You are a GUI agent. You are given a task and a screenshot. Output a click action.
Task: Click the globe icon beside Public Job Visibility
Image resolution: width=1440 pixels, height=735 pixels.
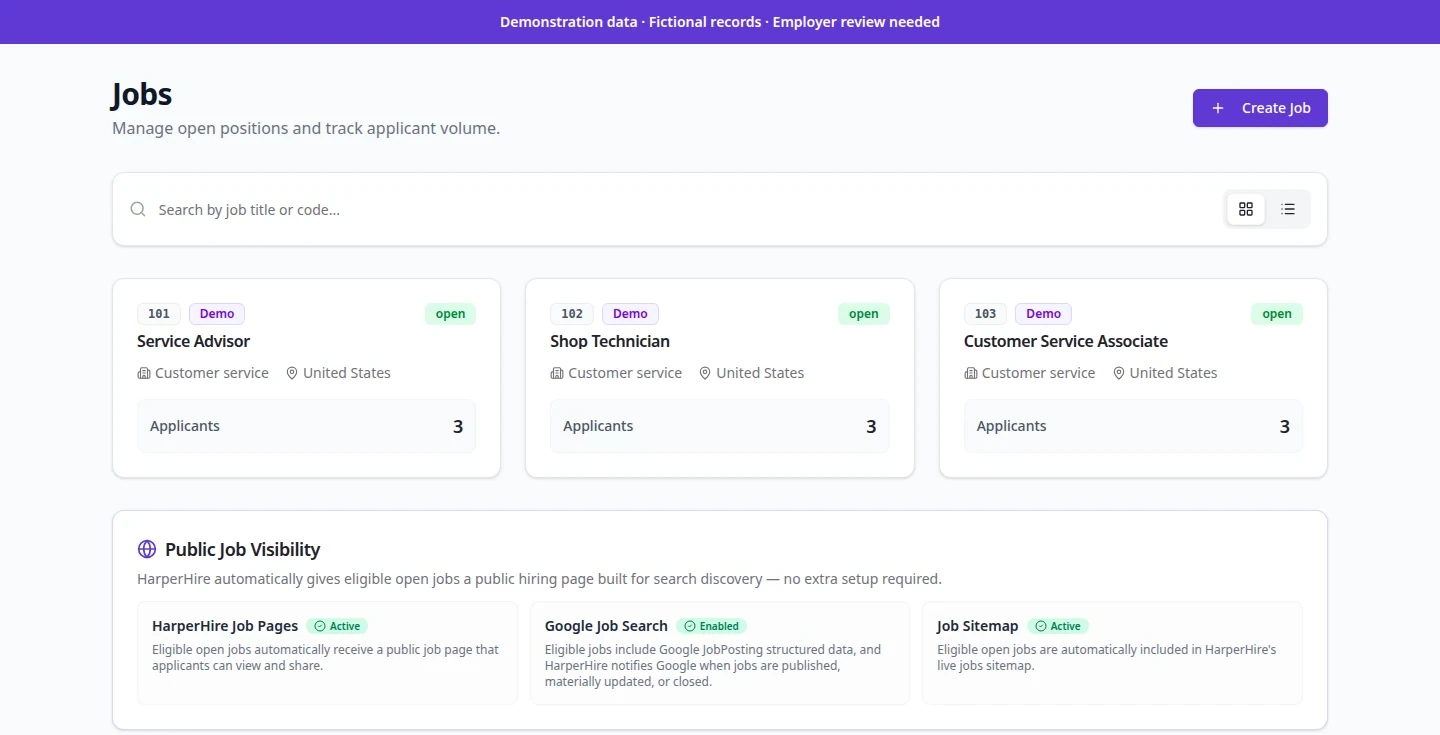point(147,549)
